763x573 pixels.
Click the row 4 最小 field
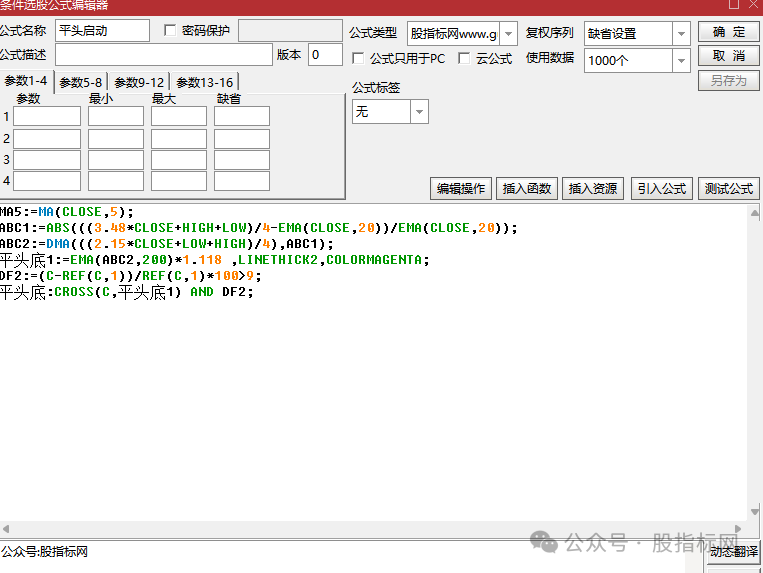tap(116, 181)
